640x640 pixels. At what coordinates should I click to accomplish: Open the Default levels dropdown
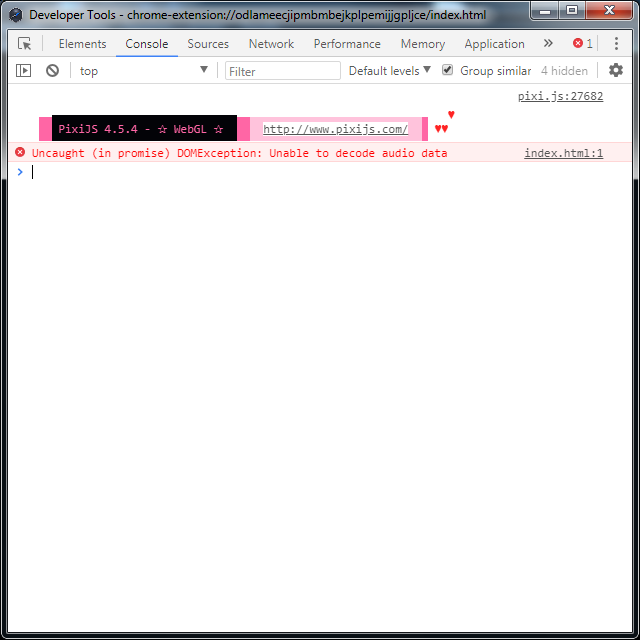point(389,71)
